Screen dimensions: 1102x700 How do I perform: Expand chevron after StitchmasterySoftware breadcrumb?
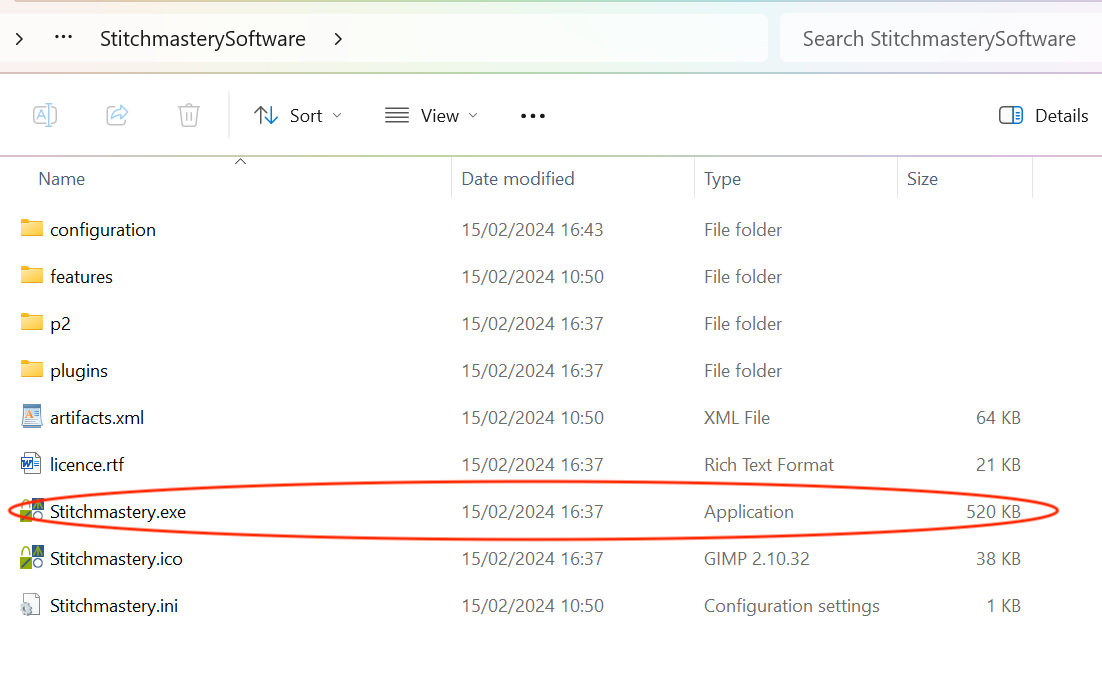(x=338, y=39)
